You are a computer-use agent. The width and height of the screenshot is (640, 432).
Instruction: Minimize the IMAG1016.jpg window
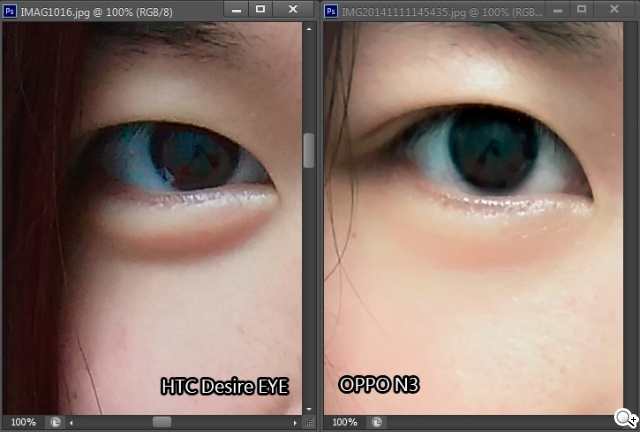pos(236,9)
